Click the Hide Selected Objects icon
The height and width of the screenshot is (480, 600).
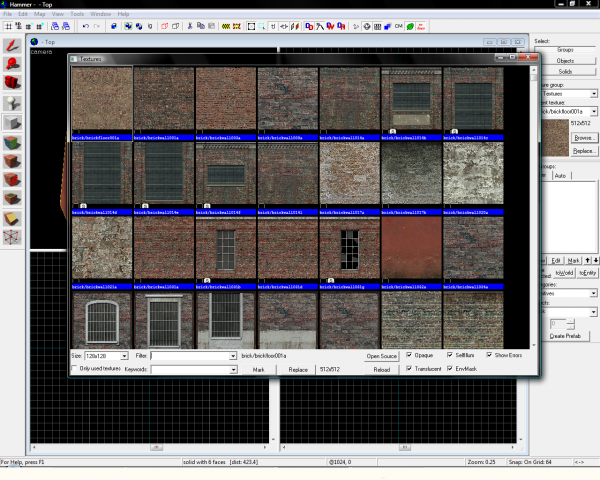click(x=165, y=26)
